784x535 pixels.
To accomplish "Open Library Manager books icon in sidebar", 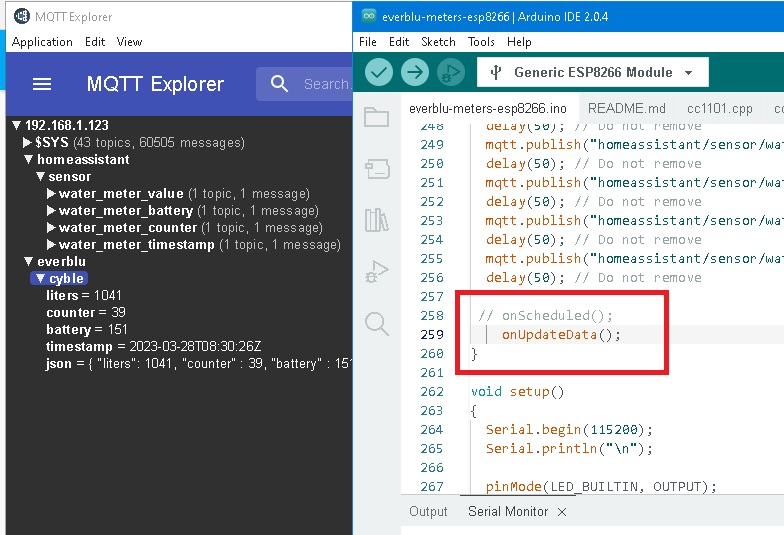I will pyautogui.click(x=376, y=220).
